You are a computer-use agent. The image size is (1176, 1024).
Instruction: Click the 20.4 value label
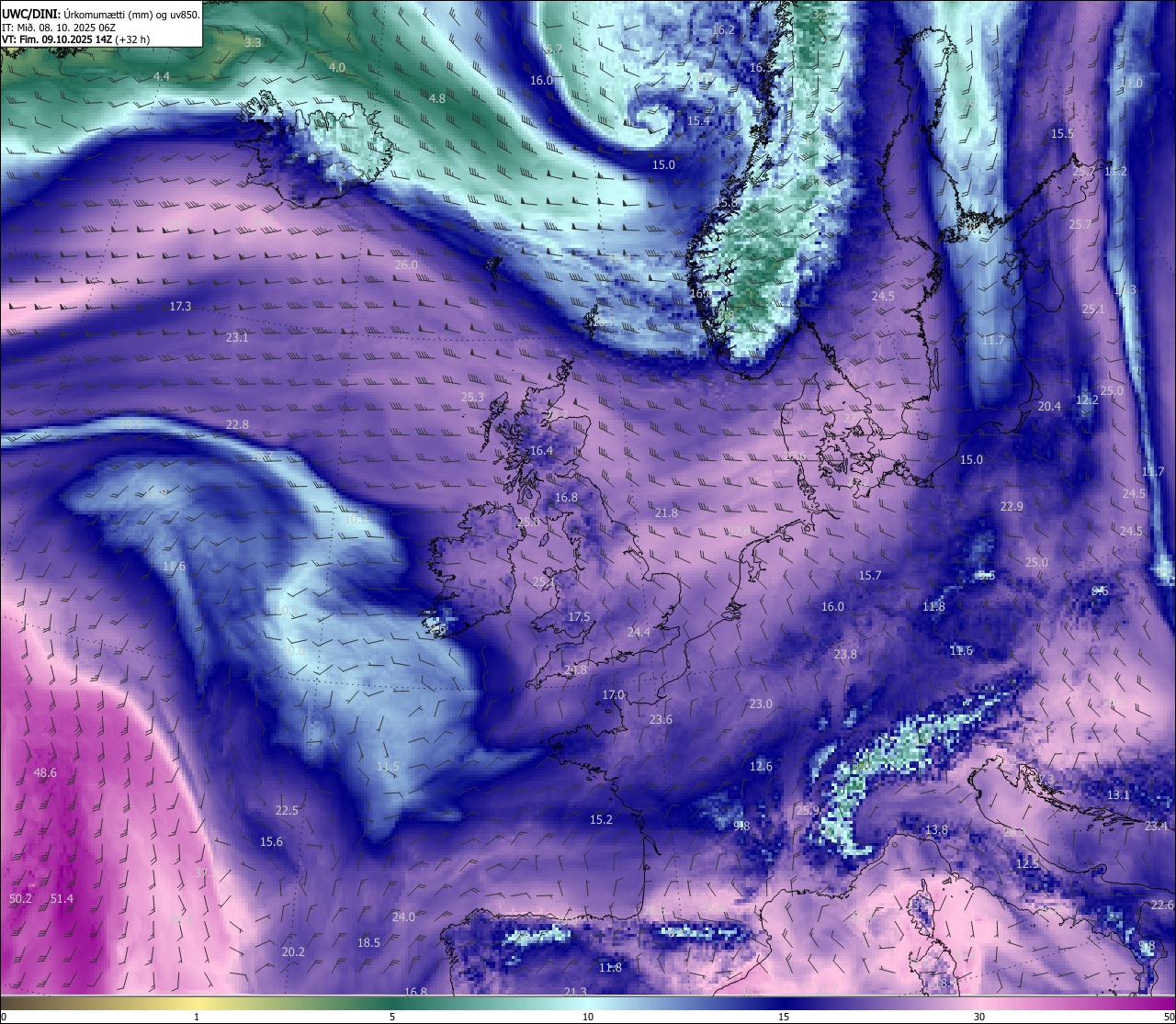pos(1049,407)
